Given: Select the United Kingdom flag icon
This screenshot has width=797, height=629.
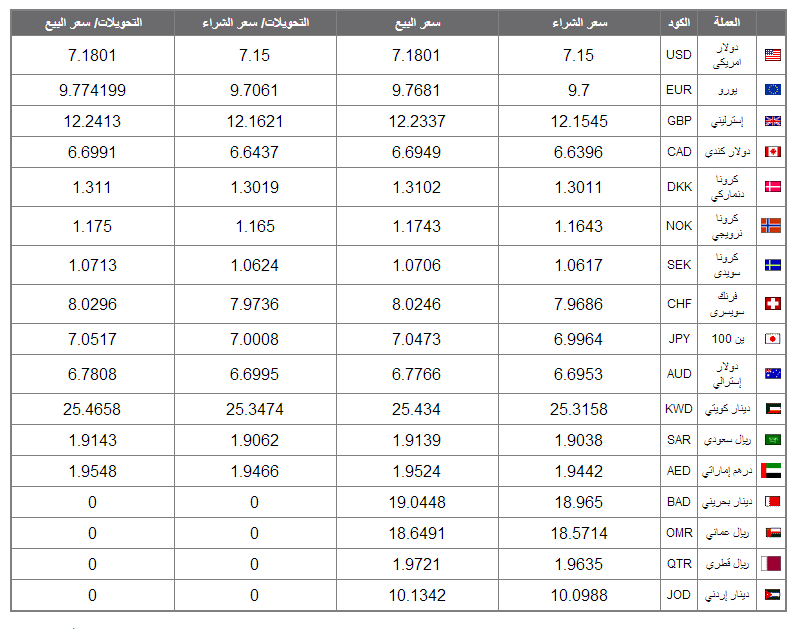Looking at the screenshot, I should click(x=772, y=121).
